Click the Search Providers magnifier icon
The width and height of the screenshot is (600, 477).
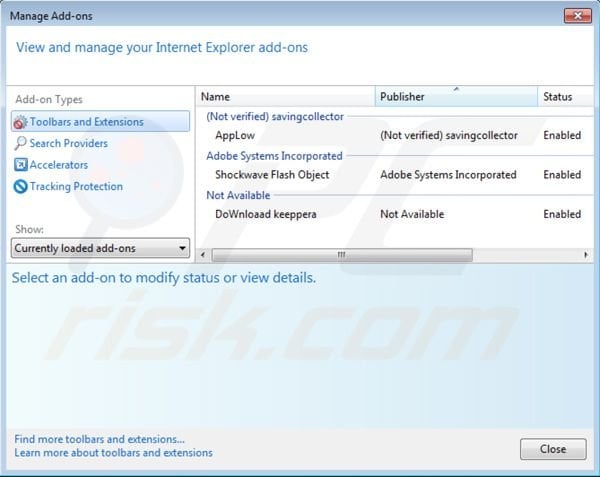click(20, 143)
